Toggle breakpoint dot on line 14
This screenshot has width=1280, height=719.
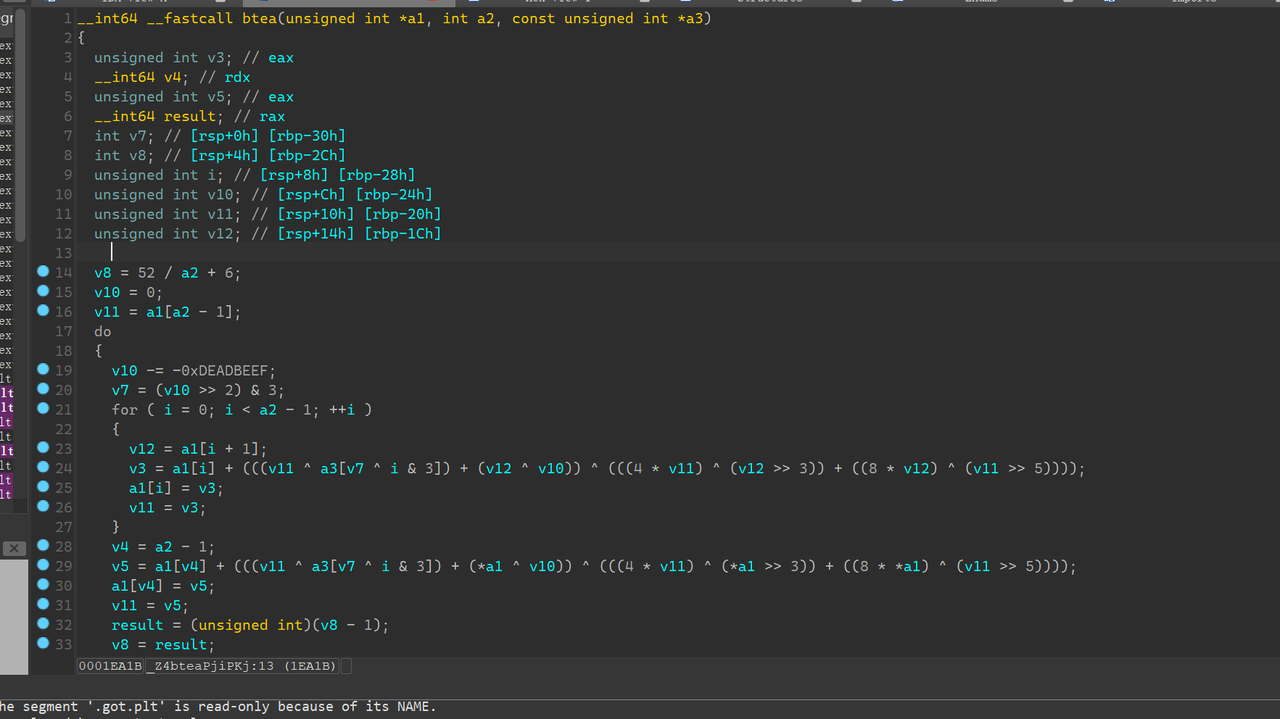[43, 272]
